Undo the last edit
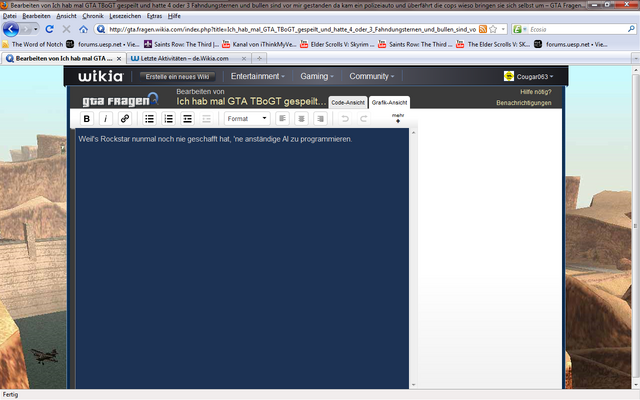Screen dimensions: 640x400 coord(345,119)
